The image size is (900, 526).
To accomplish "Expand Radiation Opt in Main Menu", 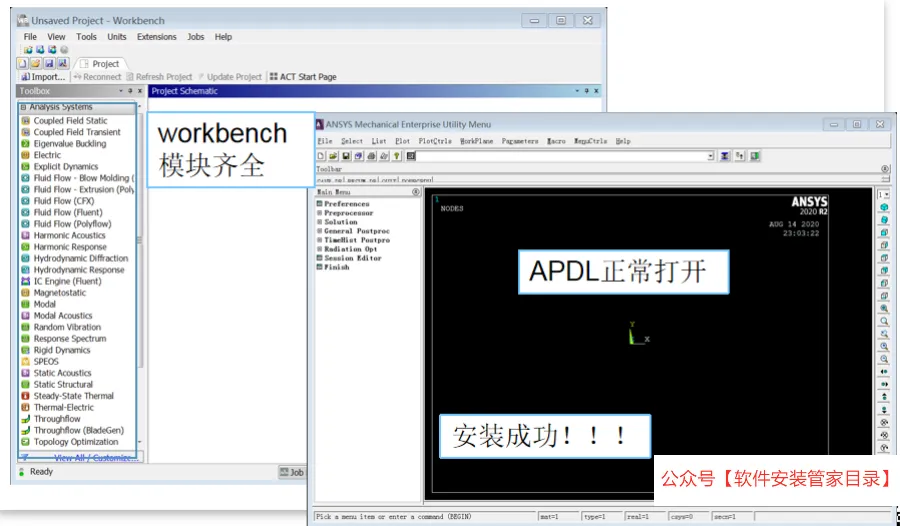I will click(x=319, y=249).
